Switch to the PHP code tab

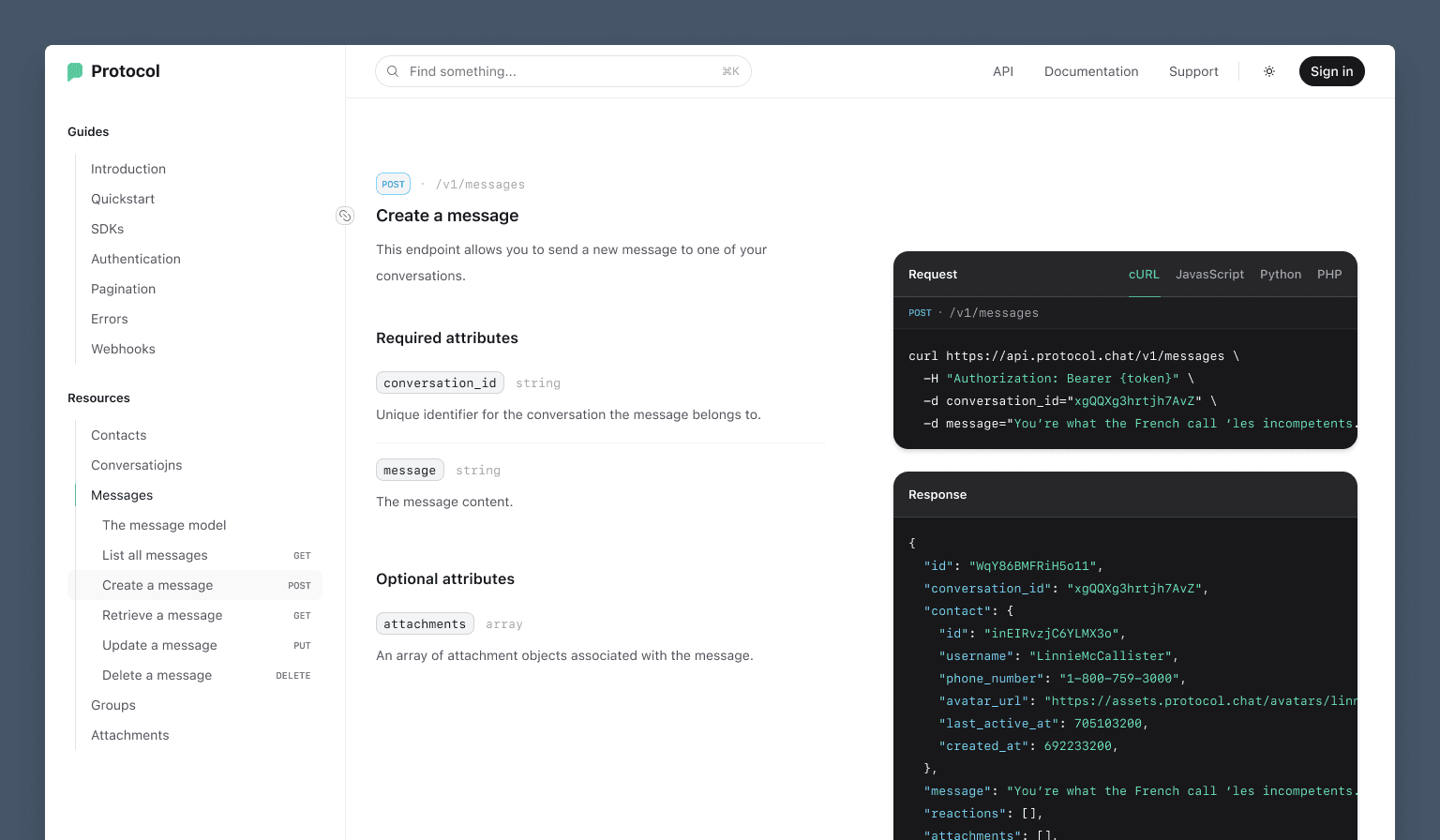[x=1329, y=274]
